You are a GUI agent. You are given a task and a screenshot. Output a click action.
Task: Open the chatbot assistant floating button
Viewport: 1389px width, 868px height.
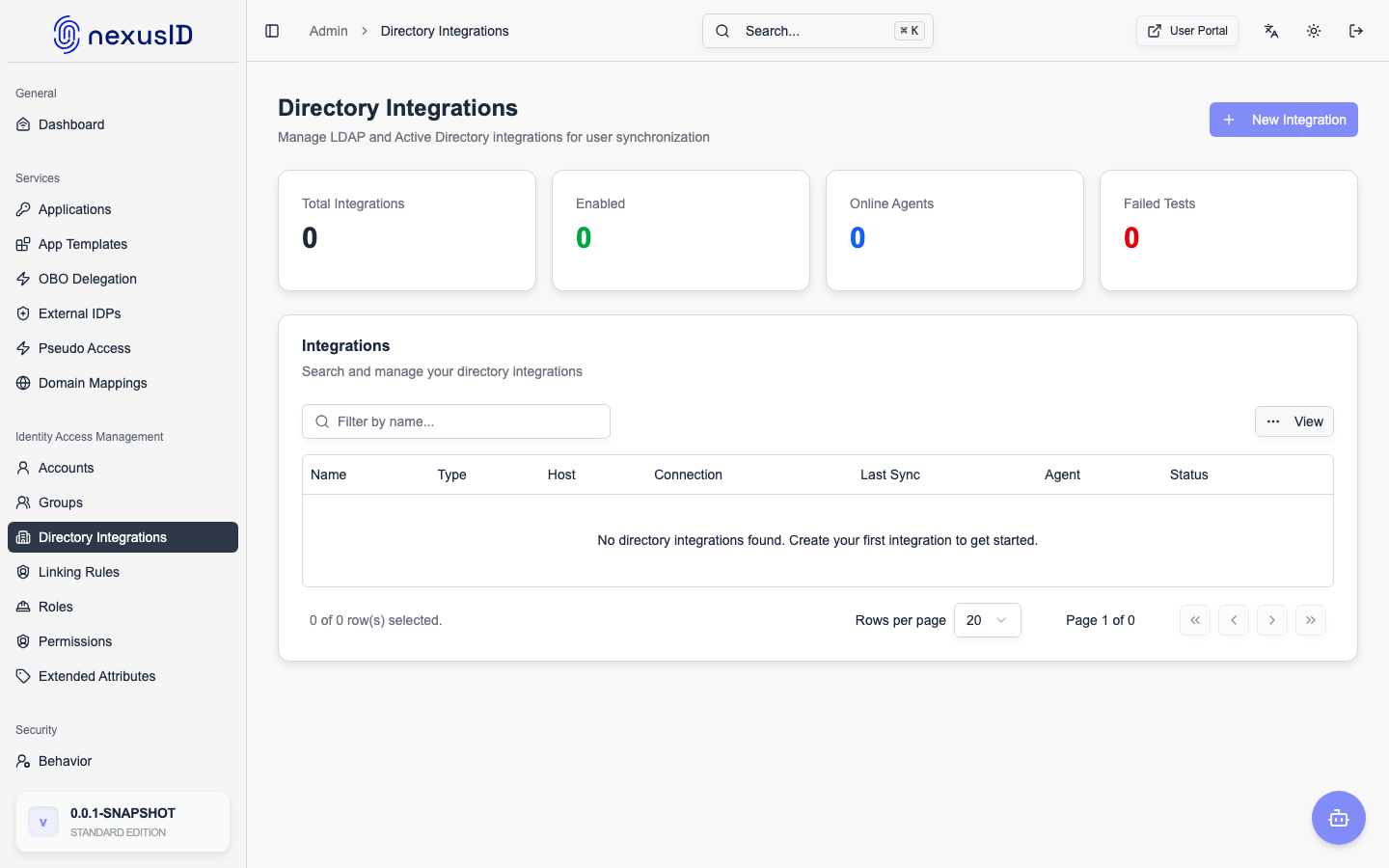pyautogui.click(x=1339, y=818)
